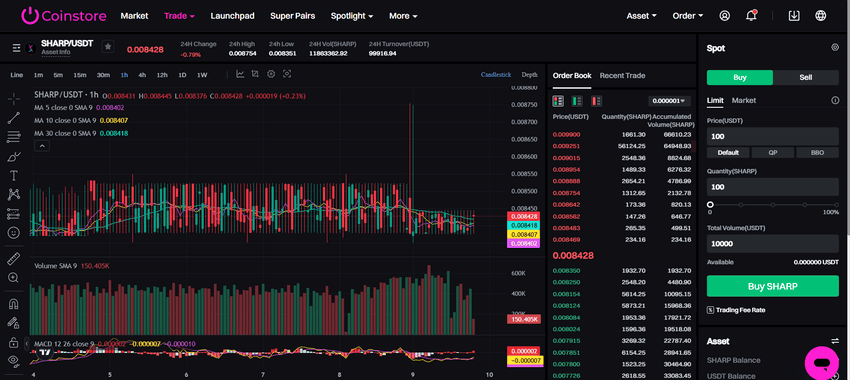Collapse the indicator legend chevron
This screenshot has width=850, height=380.
click(x=42, y=145)
